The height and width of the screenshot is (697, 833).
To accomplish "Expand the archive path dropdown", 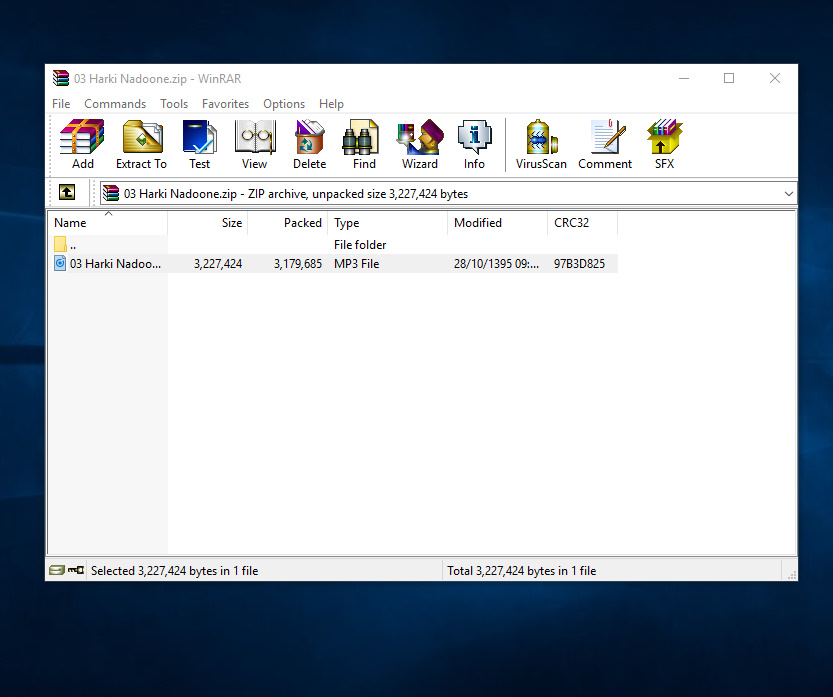I will click(x=788, y=194).
